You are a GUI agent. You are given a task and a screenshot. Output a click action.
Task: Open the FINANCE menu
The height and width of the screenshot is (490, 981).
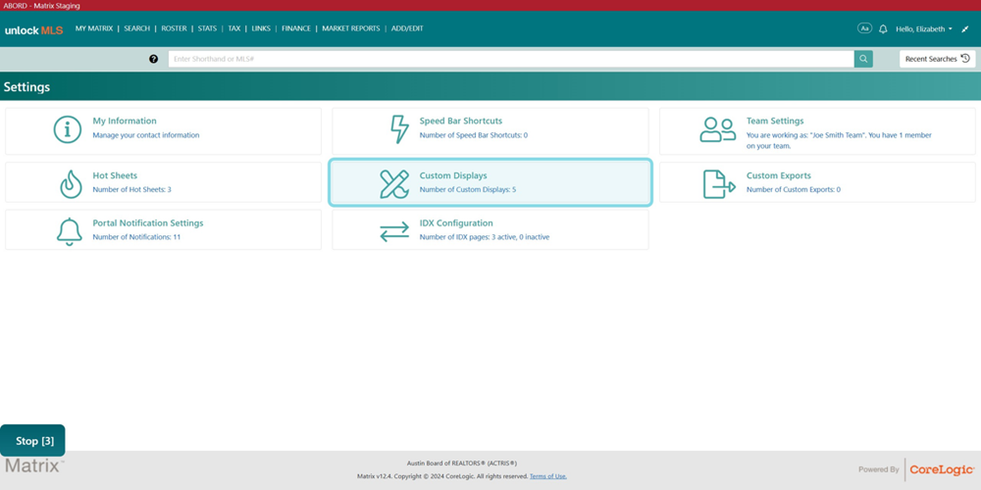pos(296,28)
